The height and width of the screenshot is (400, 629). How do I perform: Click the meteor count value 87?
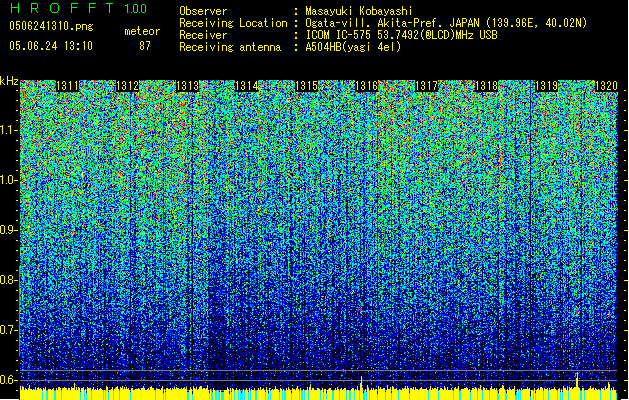click(145, 46)
